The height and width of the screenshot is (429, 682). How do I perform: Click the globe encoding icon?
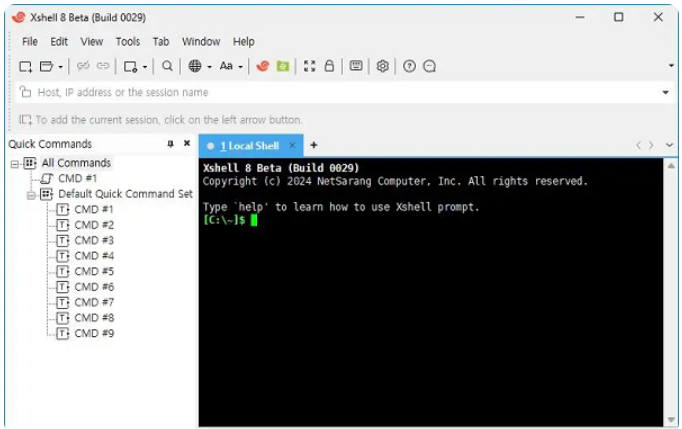[x=195, y=66]
